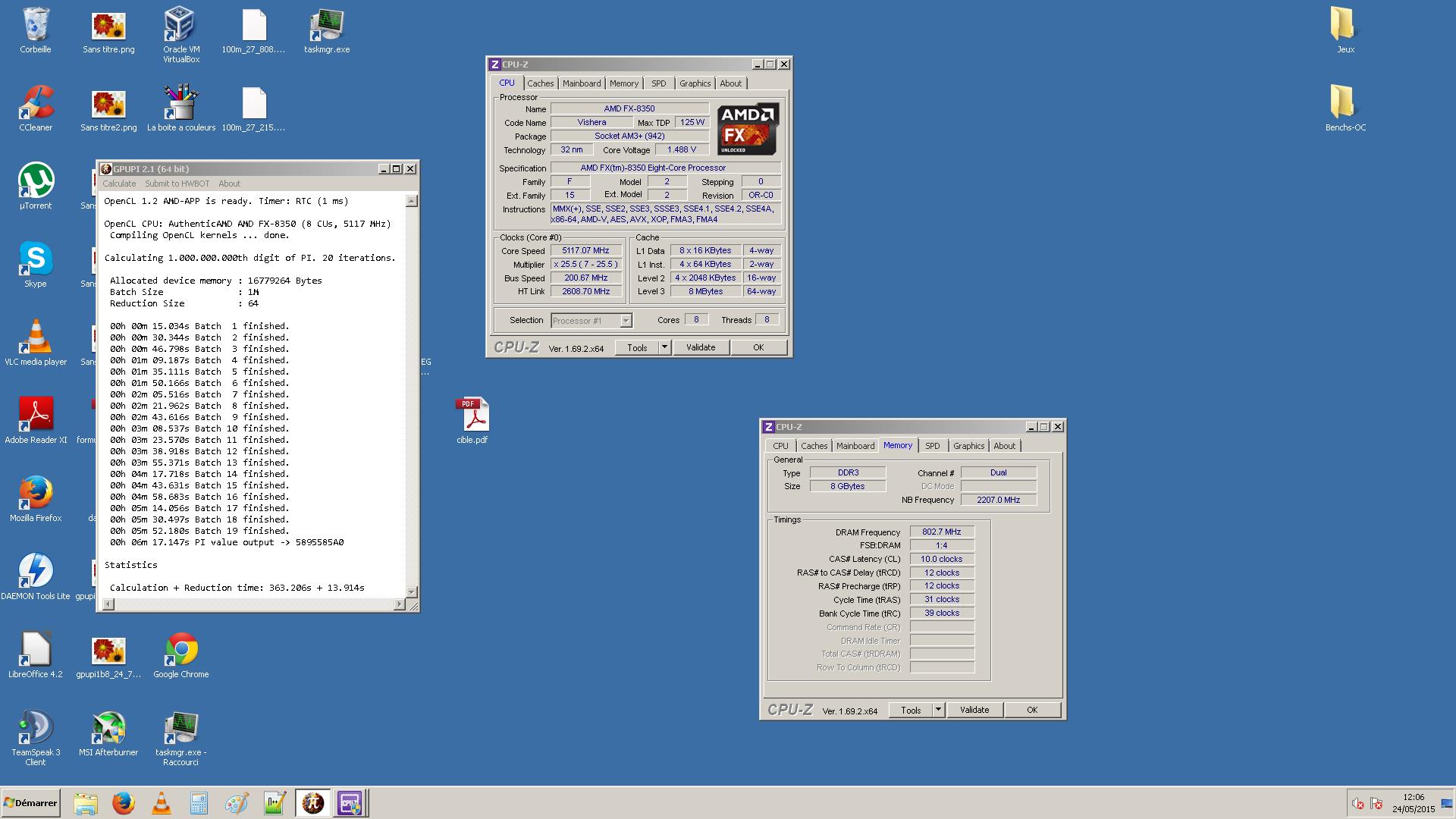Click CPU-Z icon in taskbar
The width and height of the screenshot is (1456, 819).
[350, 803]
